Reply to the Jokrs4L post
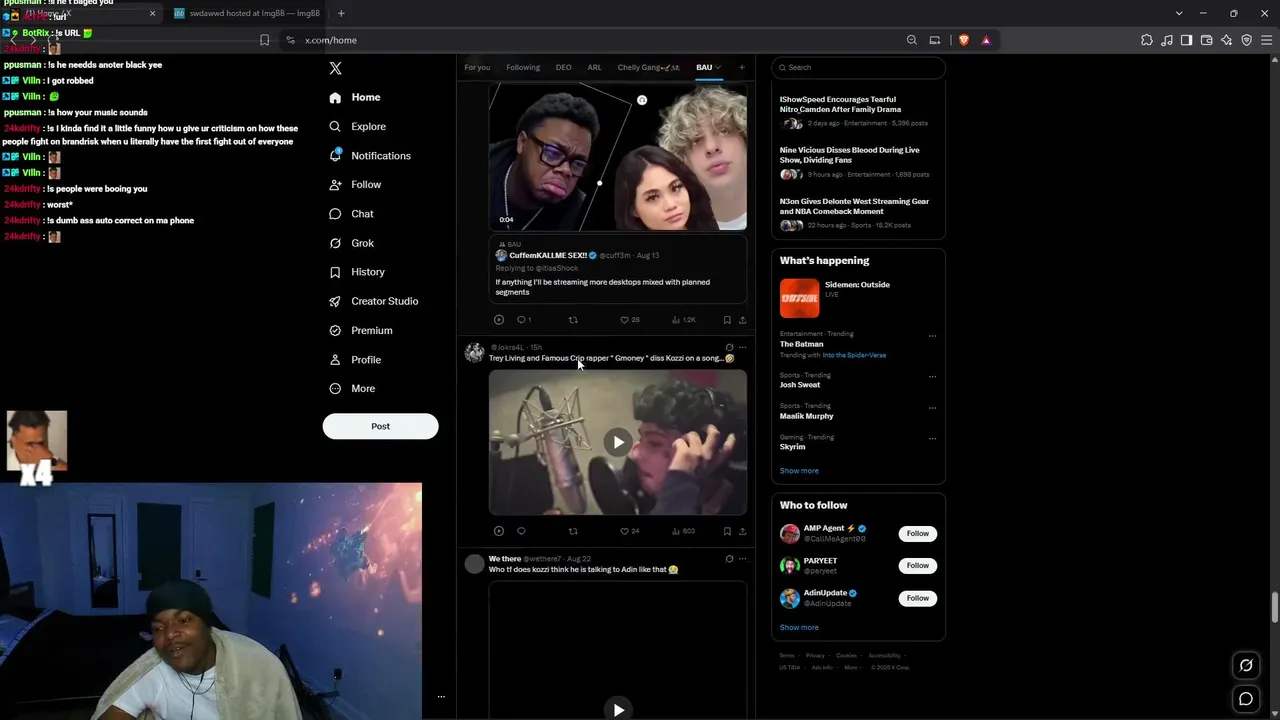 (x=521, y=531)
